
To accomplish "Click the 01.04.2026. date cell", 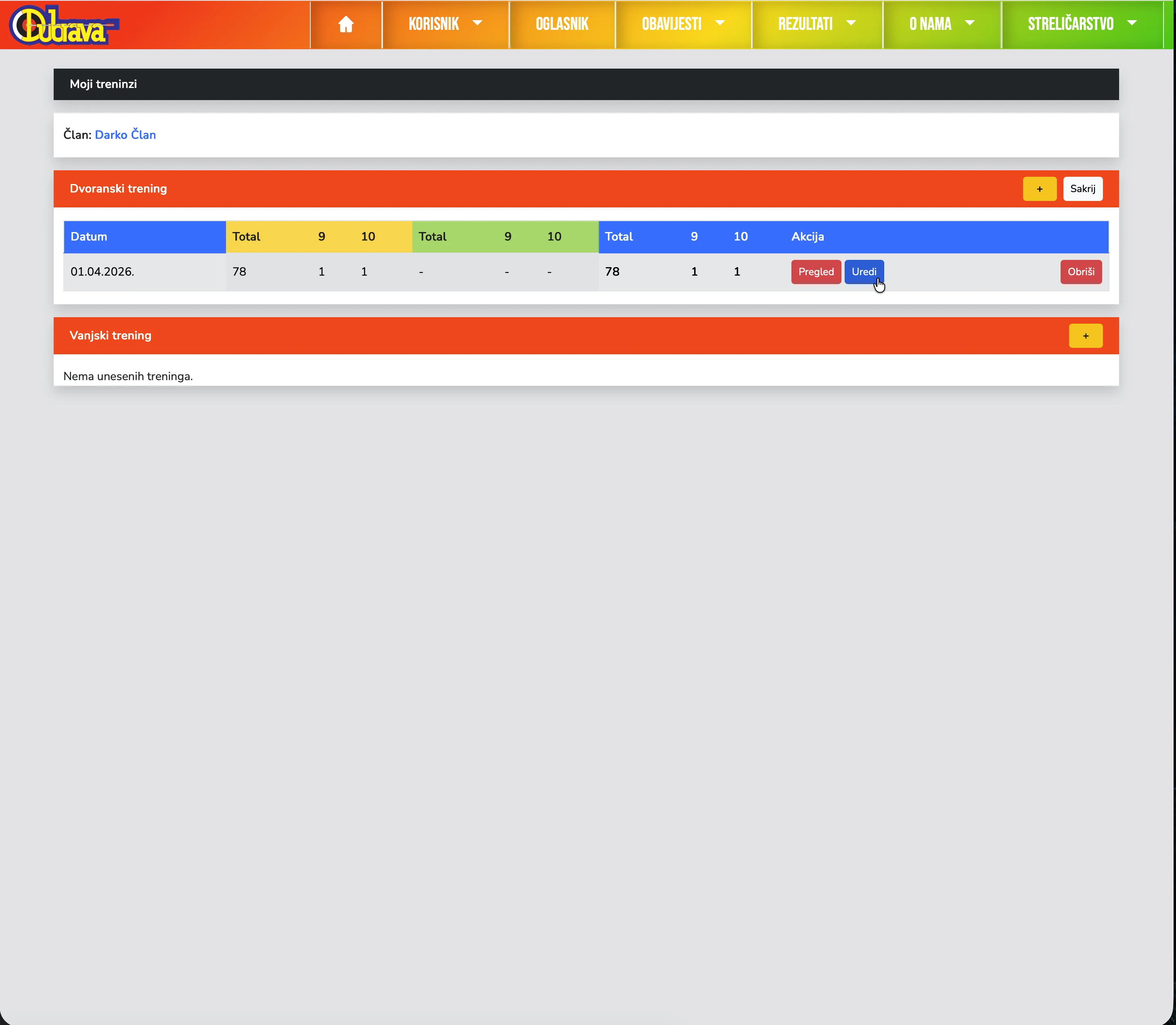I will coord(103,272).
